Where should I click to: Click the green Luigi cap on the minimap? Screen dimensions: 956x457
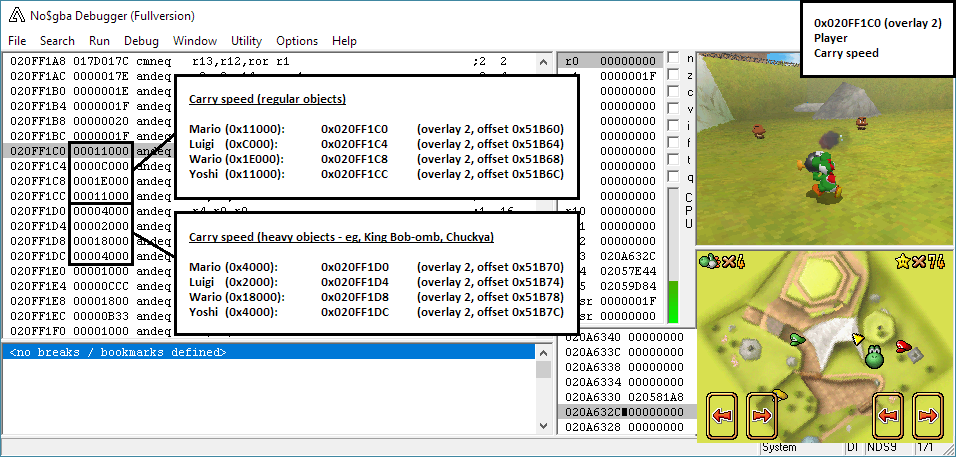795,339
